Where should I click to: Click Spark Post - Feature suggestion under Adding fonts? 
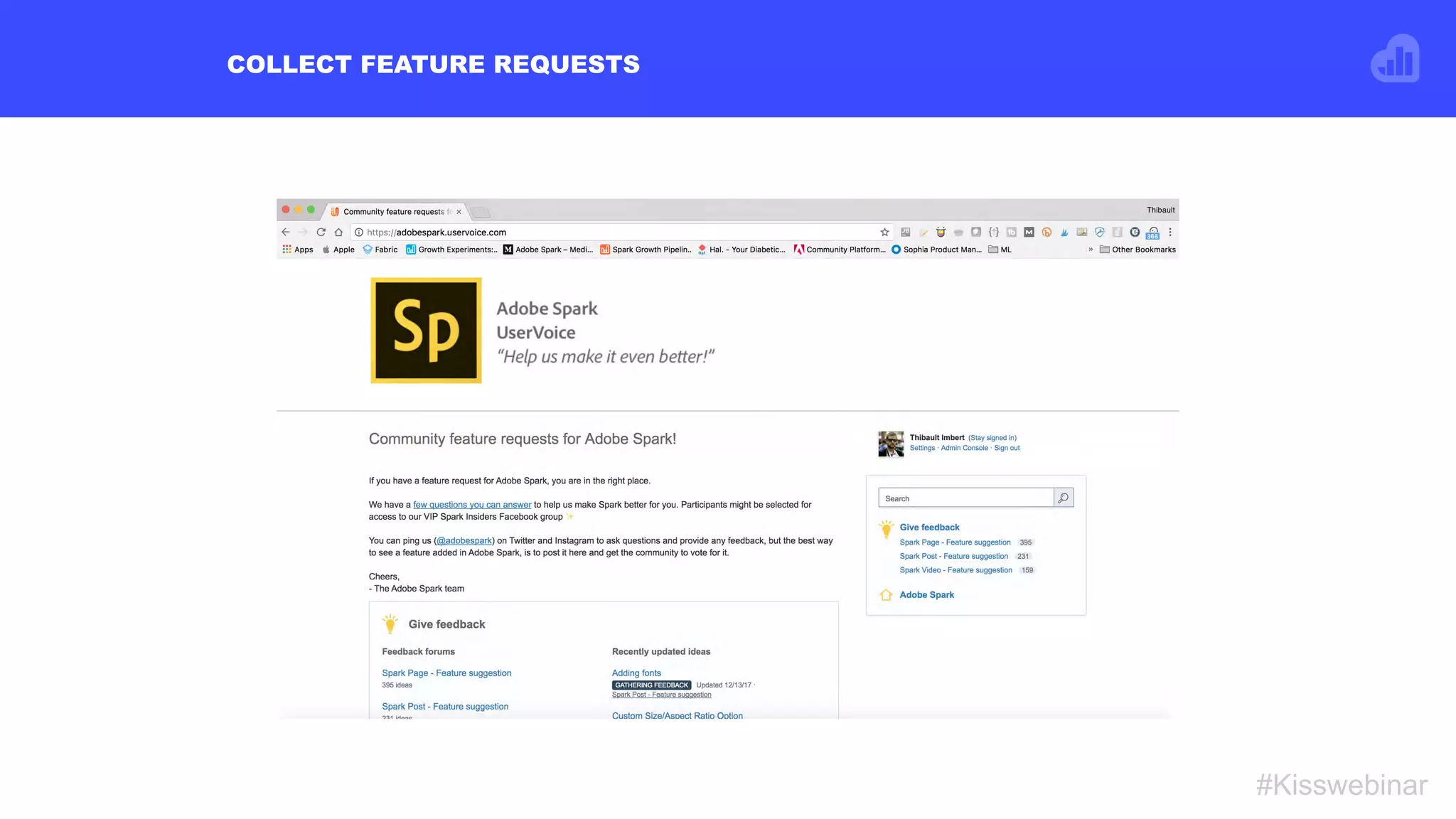661,695
